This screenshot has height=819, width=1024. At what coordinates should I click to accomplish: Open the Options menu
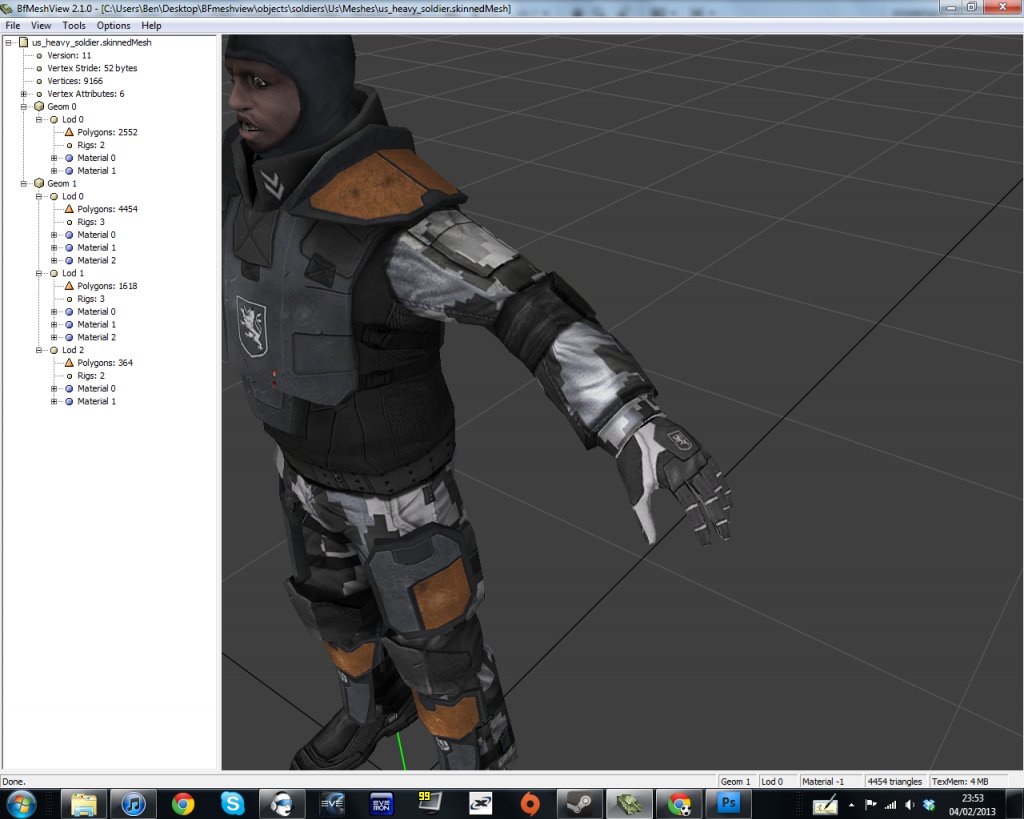coord(113,25)
